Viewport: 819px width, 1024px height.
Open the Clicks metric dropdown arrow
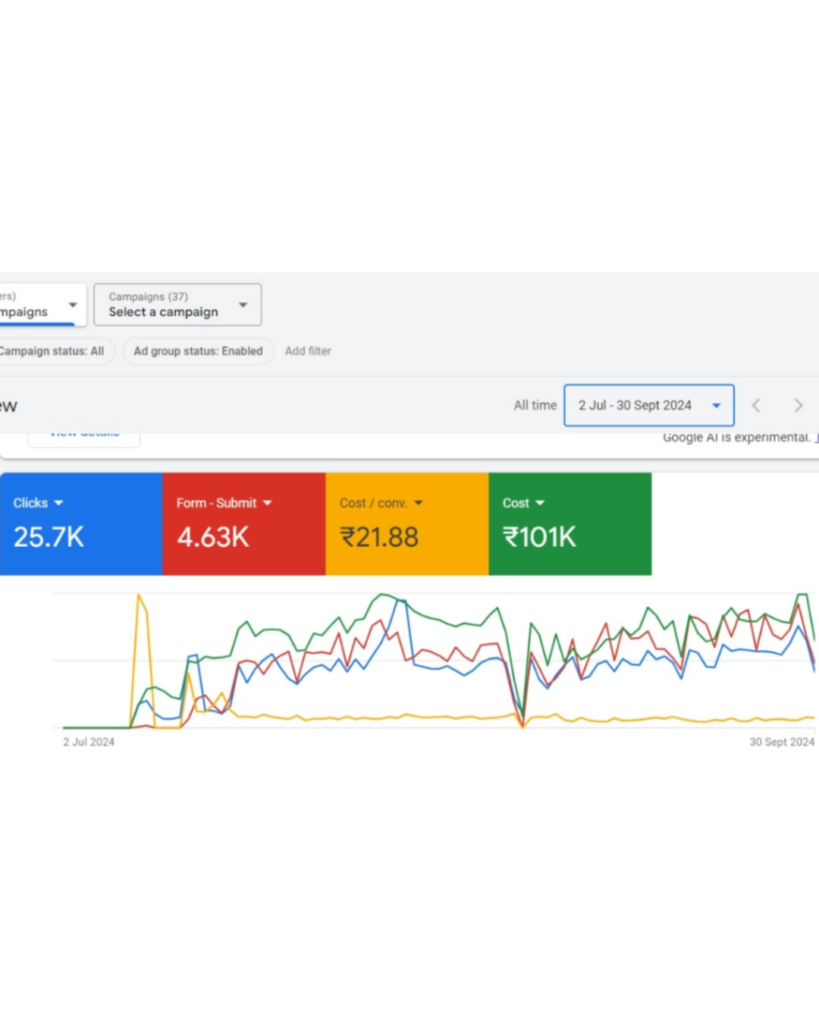click(59, 503)
